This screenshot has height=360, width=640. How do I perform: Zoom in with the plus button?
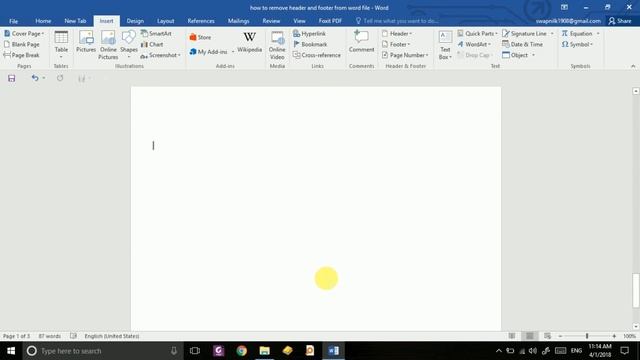pyautogui.click(x=614, y=336)
